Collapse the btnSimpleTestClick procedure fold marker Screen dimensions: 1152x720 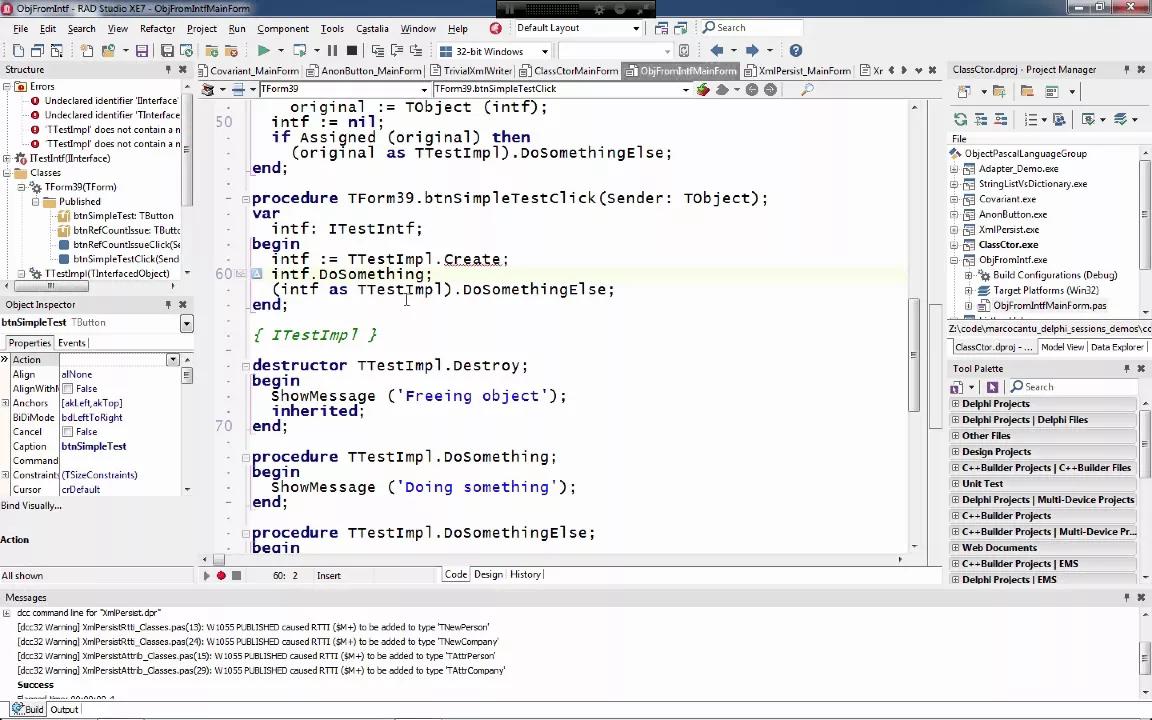(x=245, y=198)
